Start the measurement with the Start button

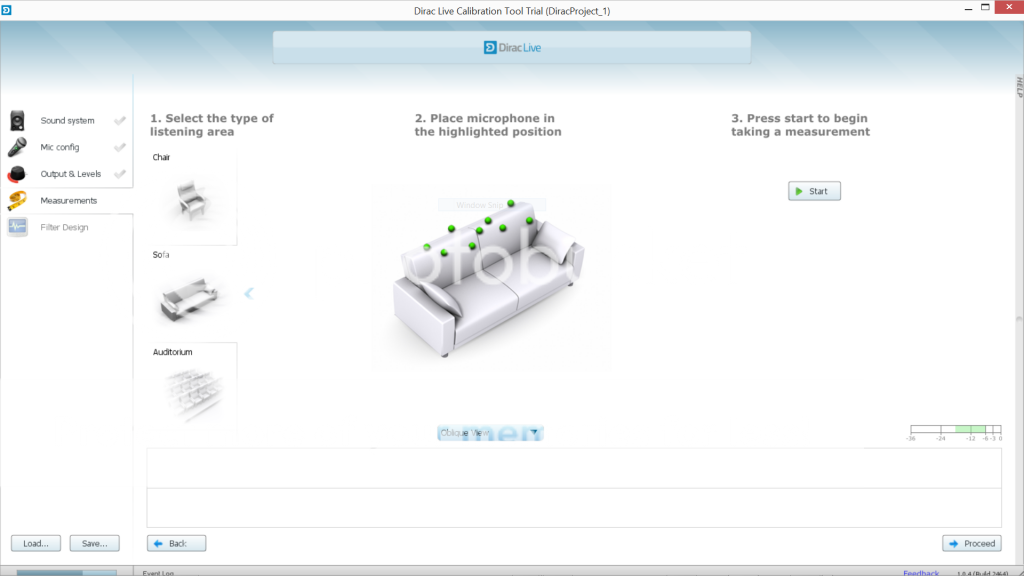coord(814,191)
